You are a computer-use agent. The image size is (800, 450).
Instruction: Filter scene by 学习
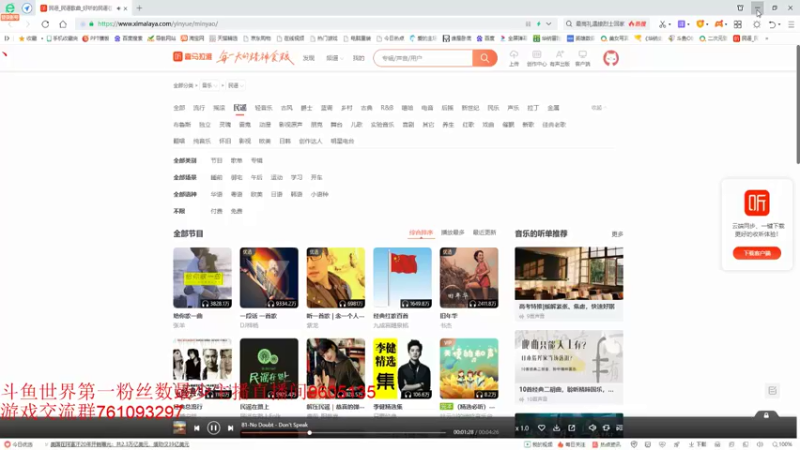click(296, 177)
